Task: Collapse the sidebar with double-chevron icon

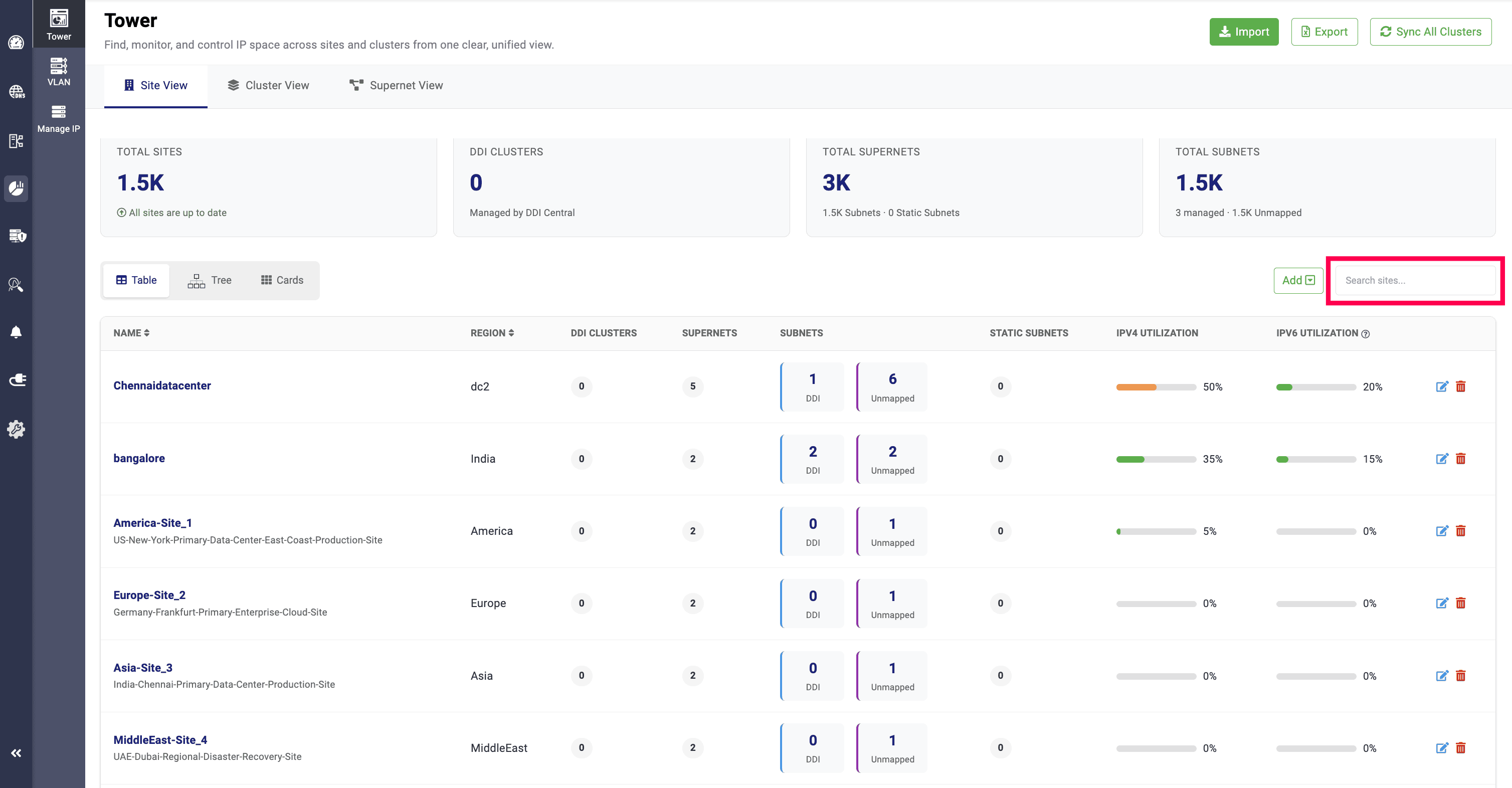Action: point(16,753)
